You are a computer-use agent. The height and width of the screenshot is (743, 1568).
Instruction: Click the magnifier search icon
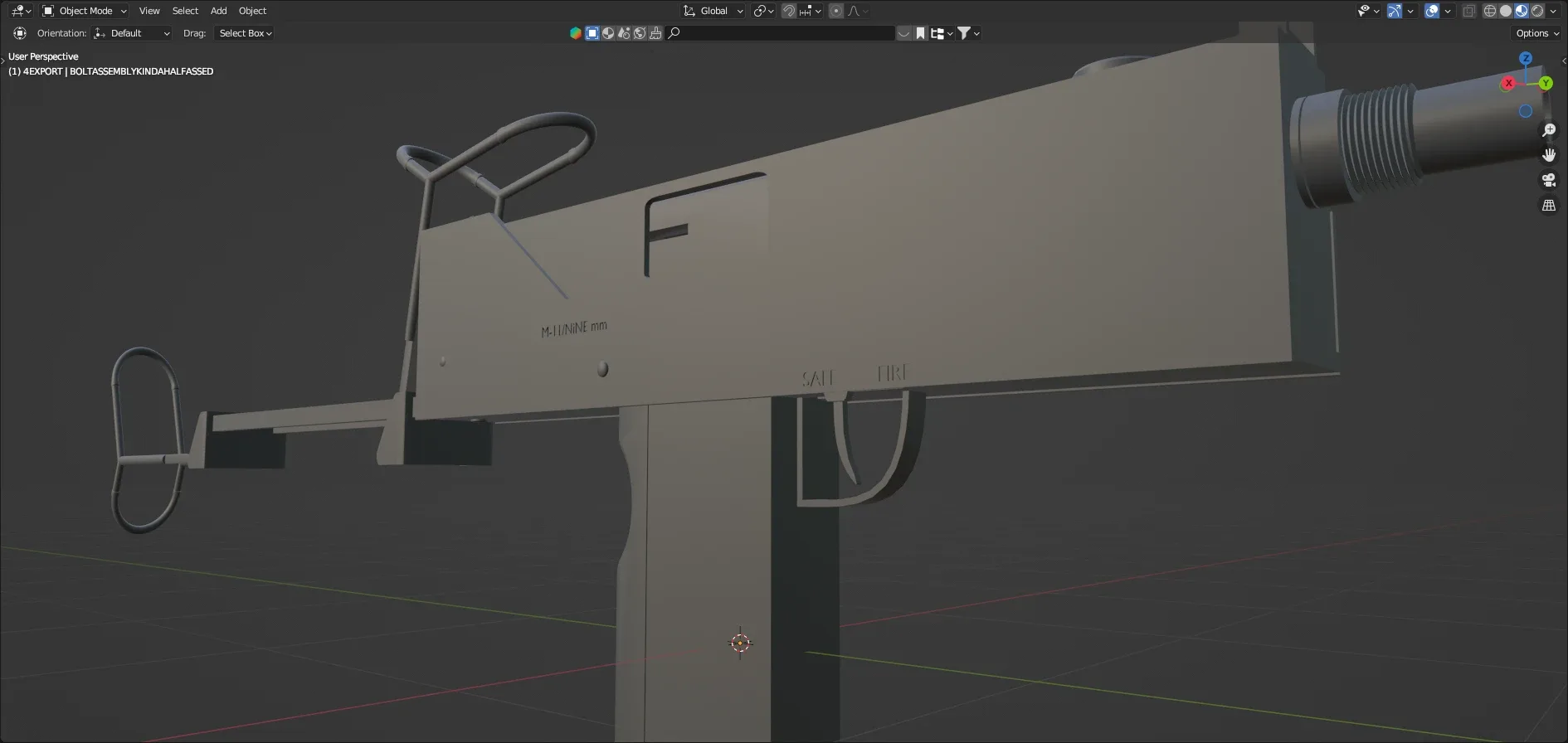coord(674,33)
